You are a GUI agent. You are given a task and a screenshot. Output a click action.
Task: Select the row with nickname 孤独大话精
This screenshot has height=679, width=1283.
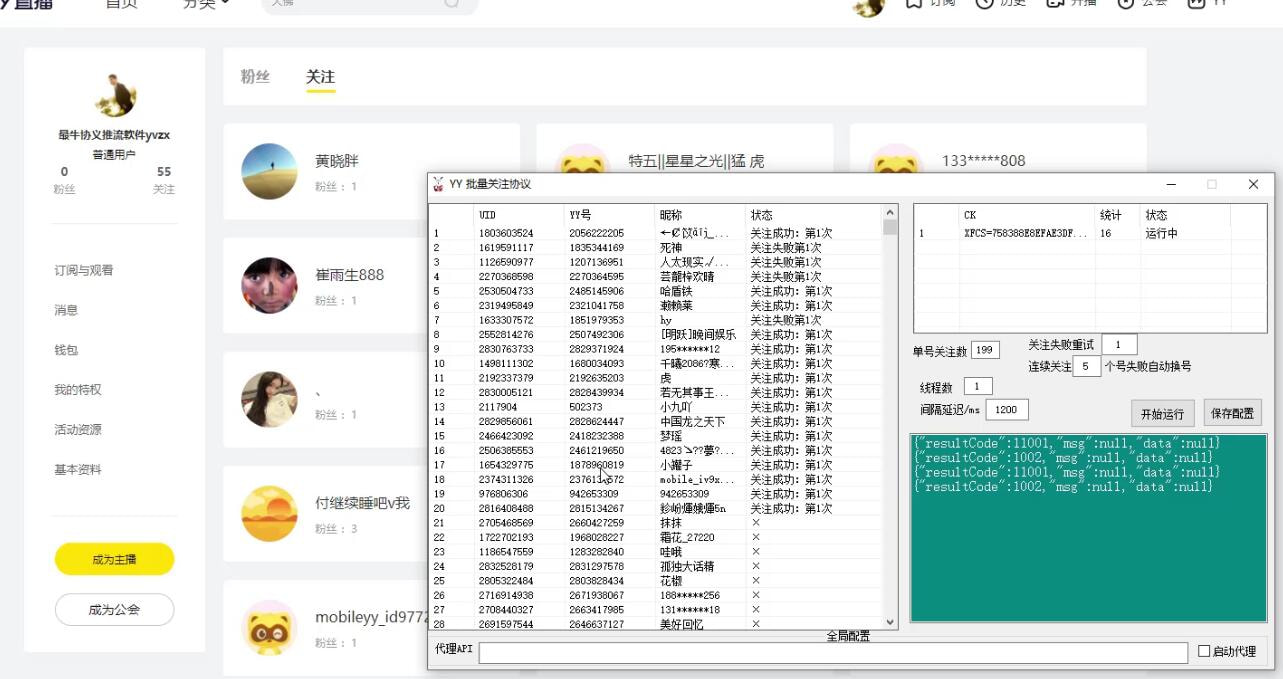(x=656, y=566)
